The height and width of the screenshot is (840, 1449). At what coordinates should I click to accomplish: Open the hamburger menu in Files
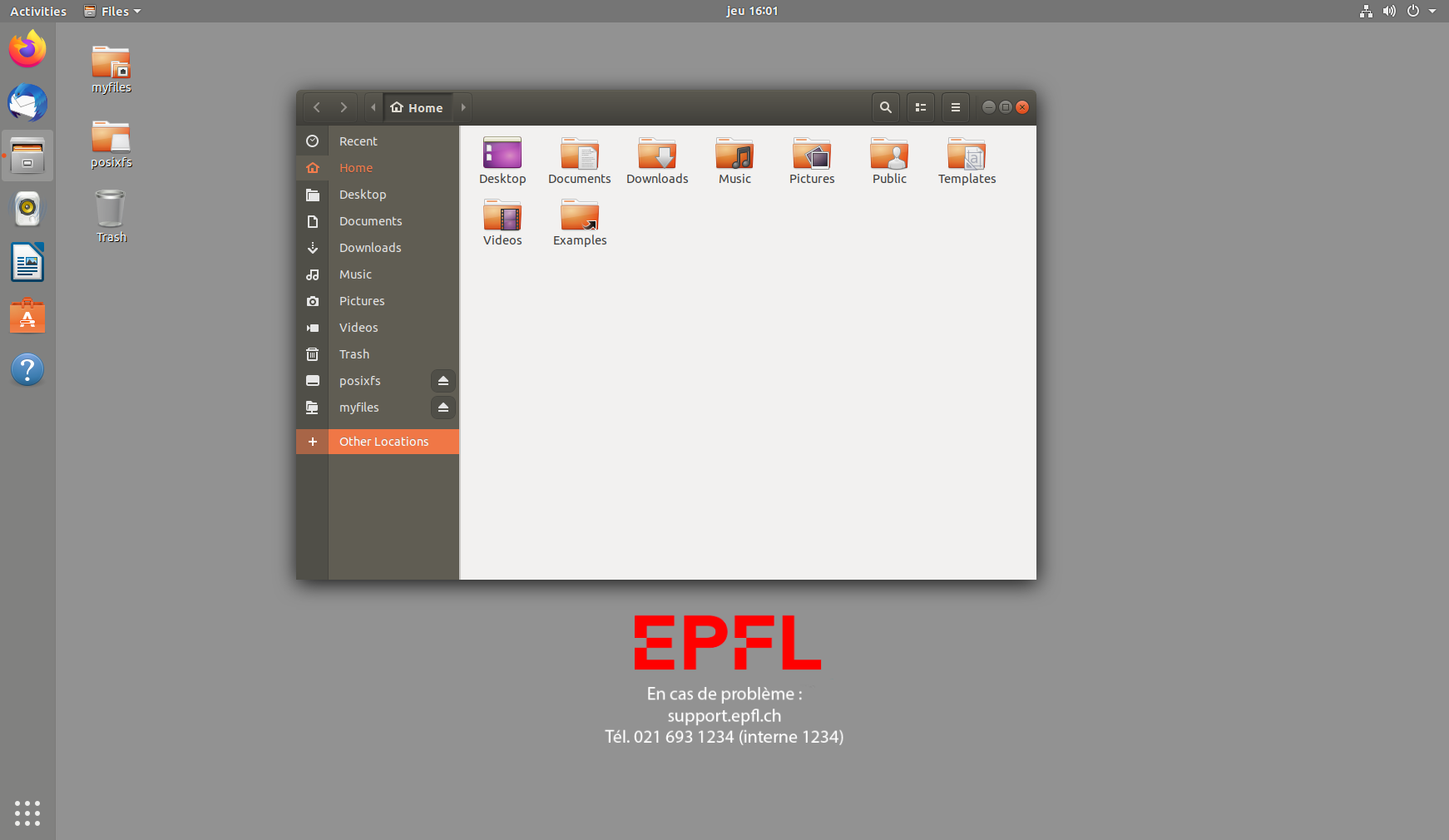tap(956, 107)
